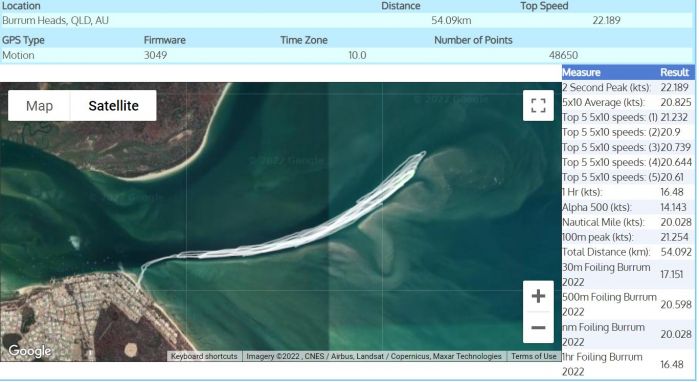
Task: Select the 5x10 Average row
Action: pos(628,103)
